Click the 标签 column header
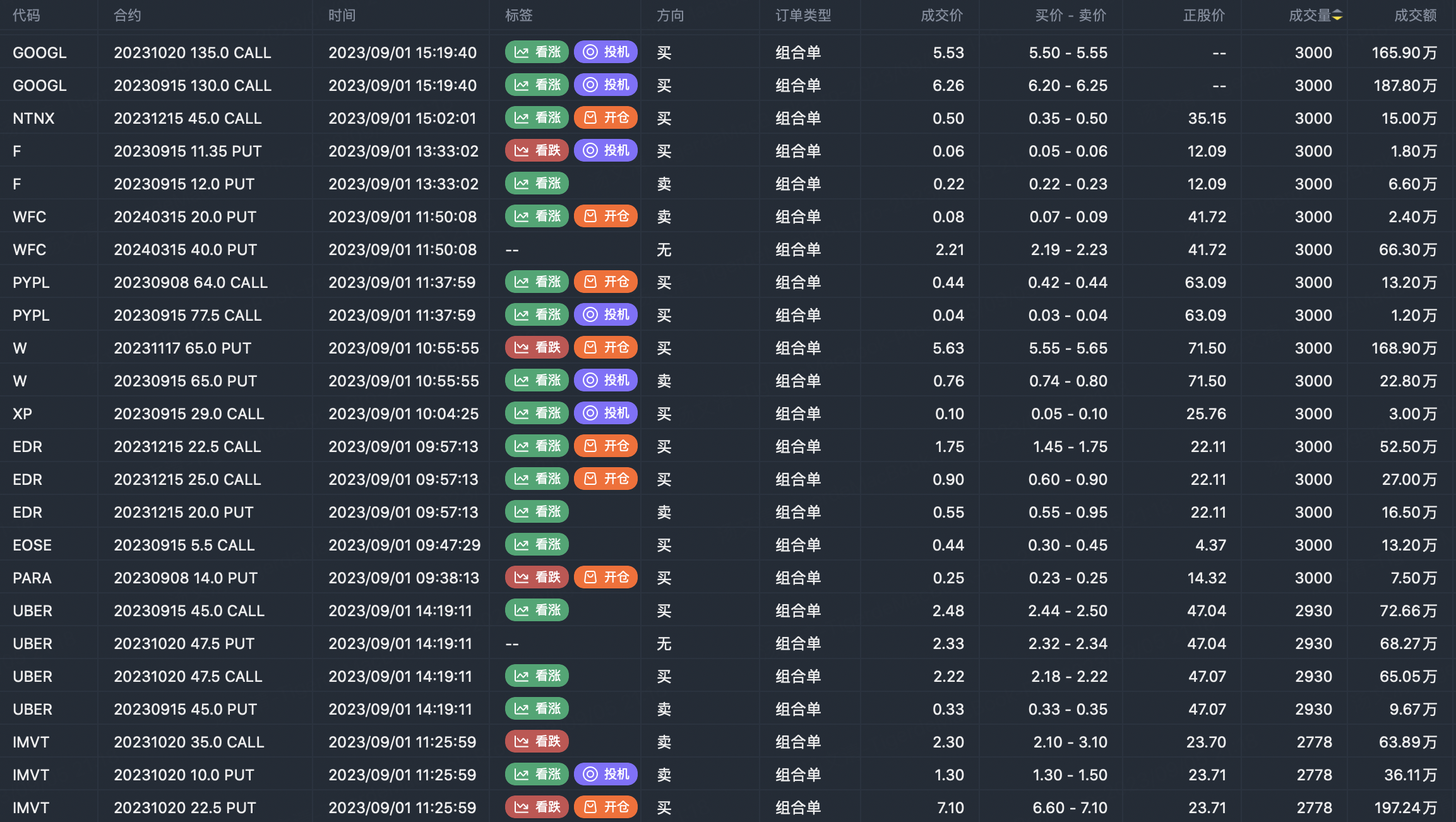 (519, 15)
